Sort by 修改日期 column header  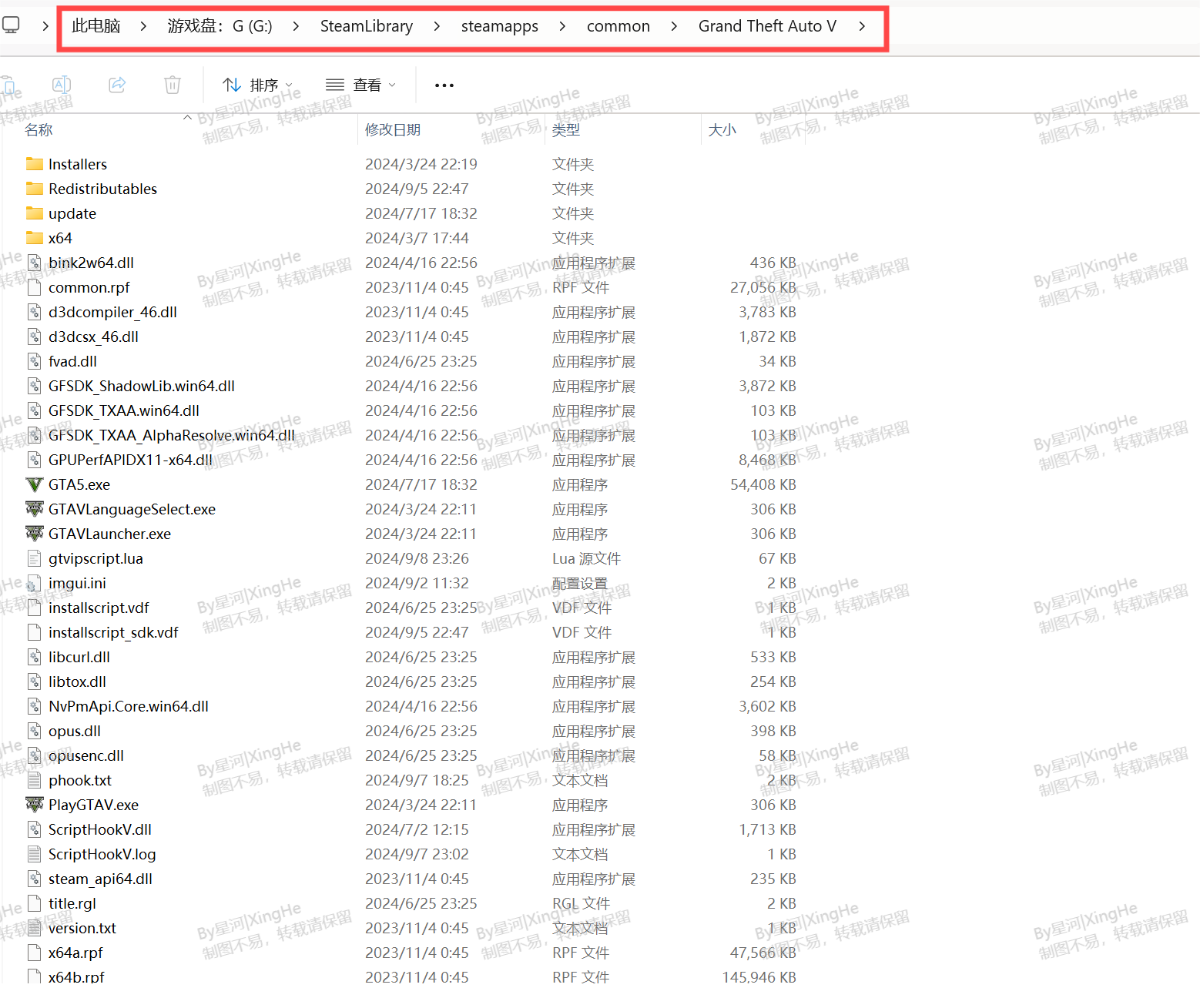point(393,130)
